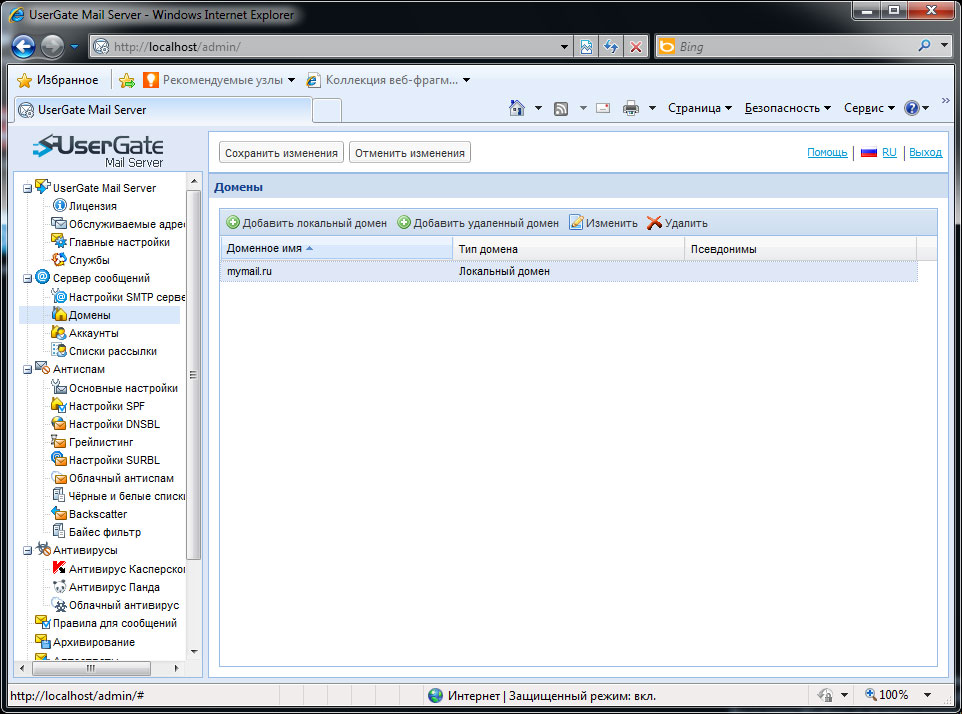Open the Security menu dropdown
Viewport: 962px width, 714px height.
point(788,108)
